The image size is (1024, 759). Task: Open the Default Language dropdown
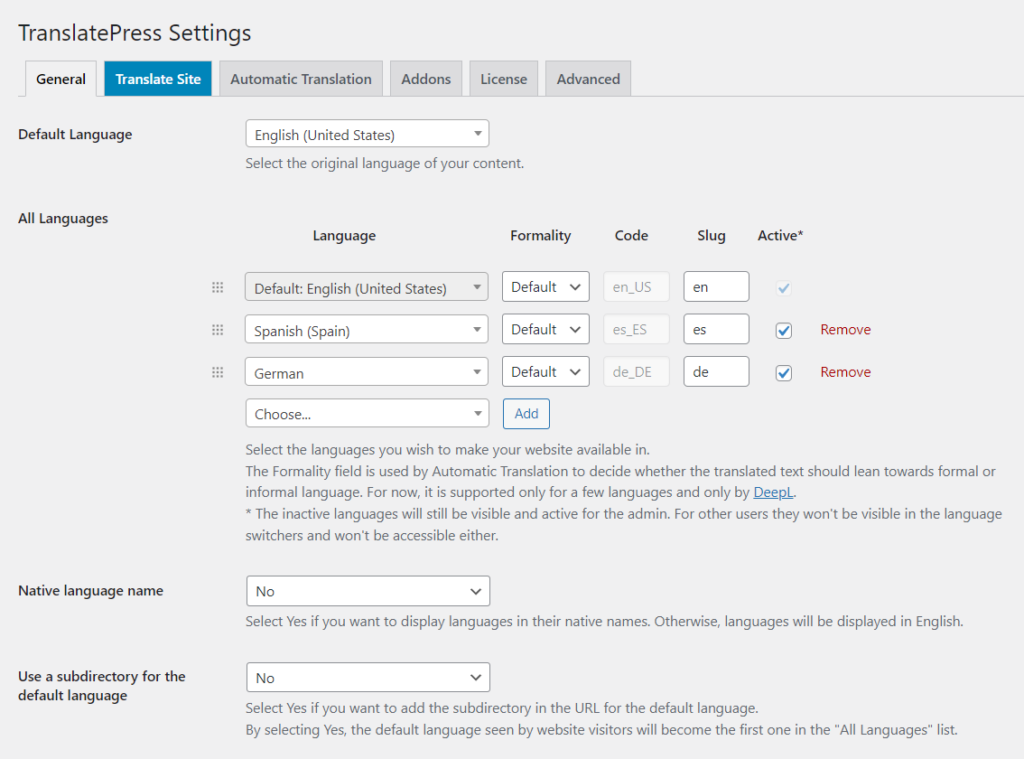pos(366,133)
